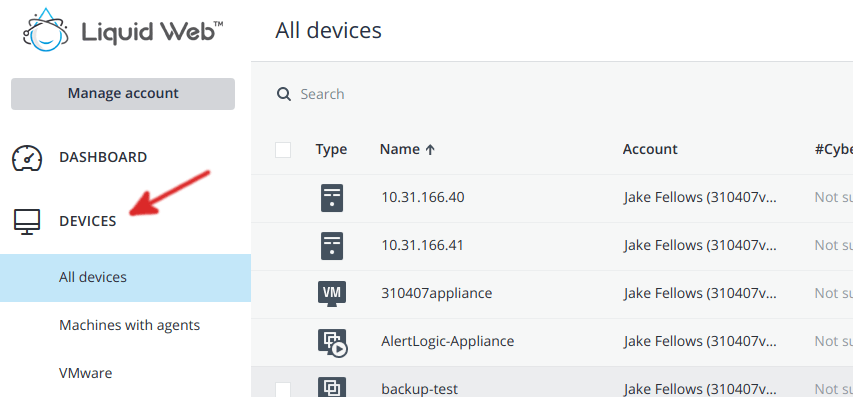Sort by the Account column header
Viewport: 853px width, 397px height.
point(650,150)
